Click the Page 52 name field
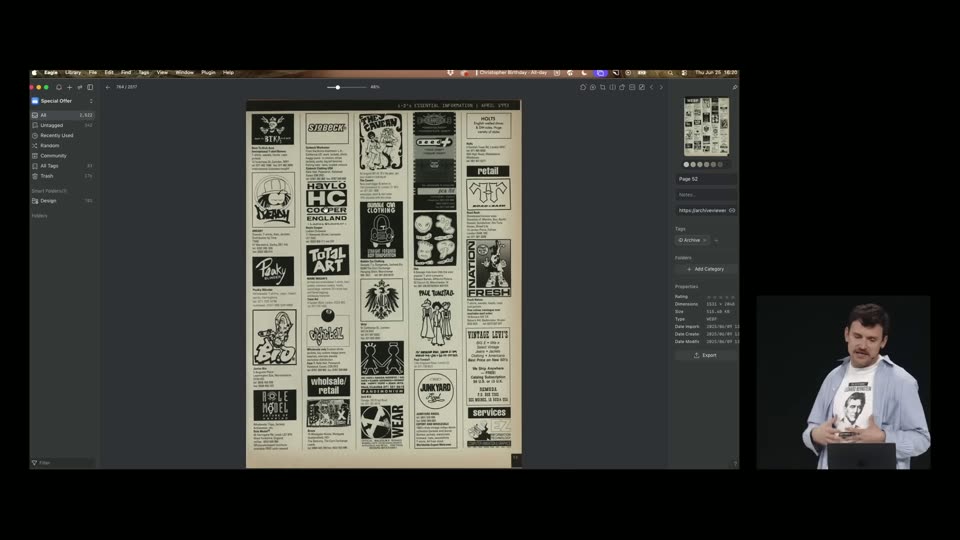Image resolution: width=960 pixels, height=540 pixels. click(x=707, y=179)
